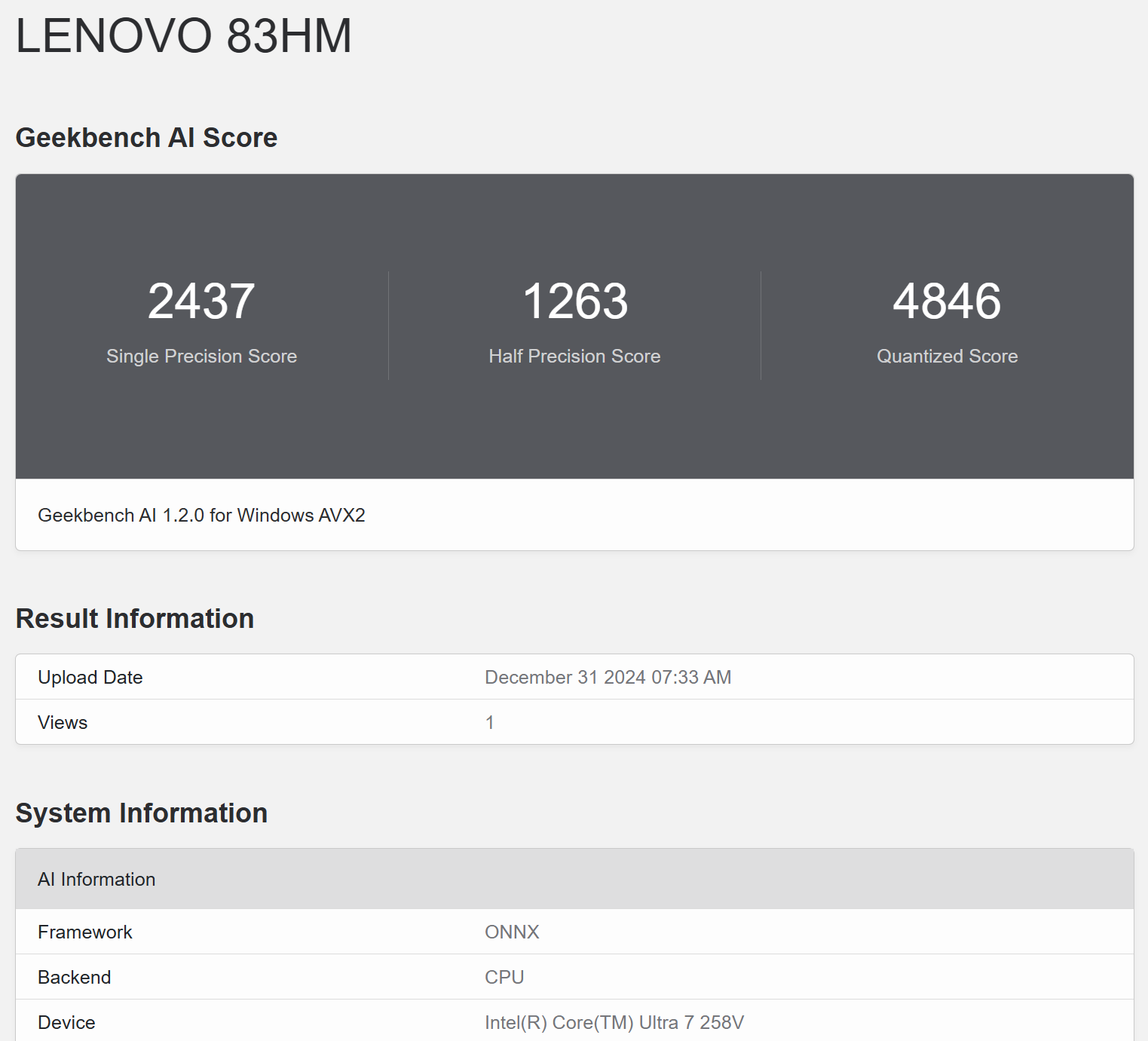
Task: Select the Geekbench AI Score heading
Action: (146, 137)
